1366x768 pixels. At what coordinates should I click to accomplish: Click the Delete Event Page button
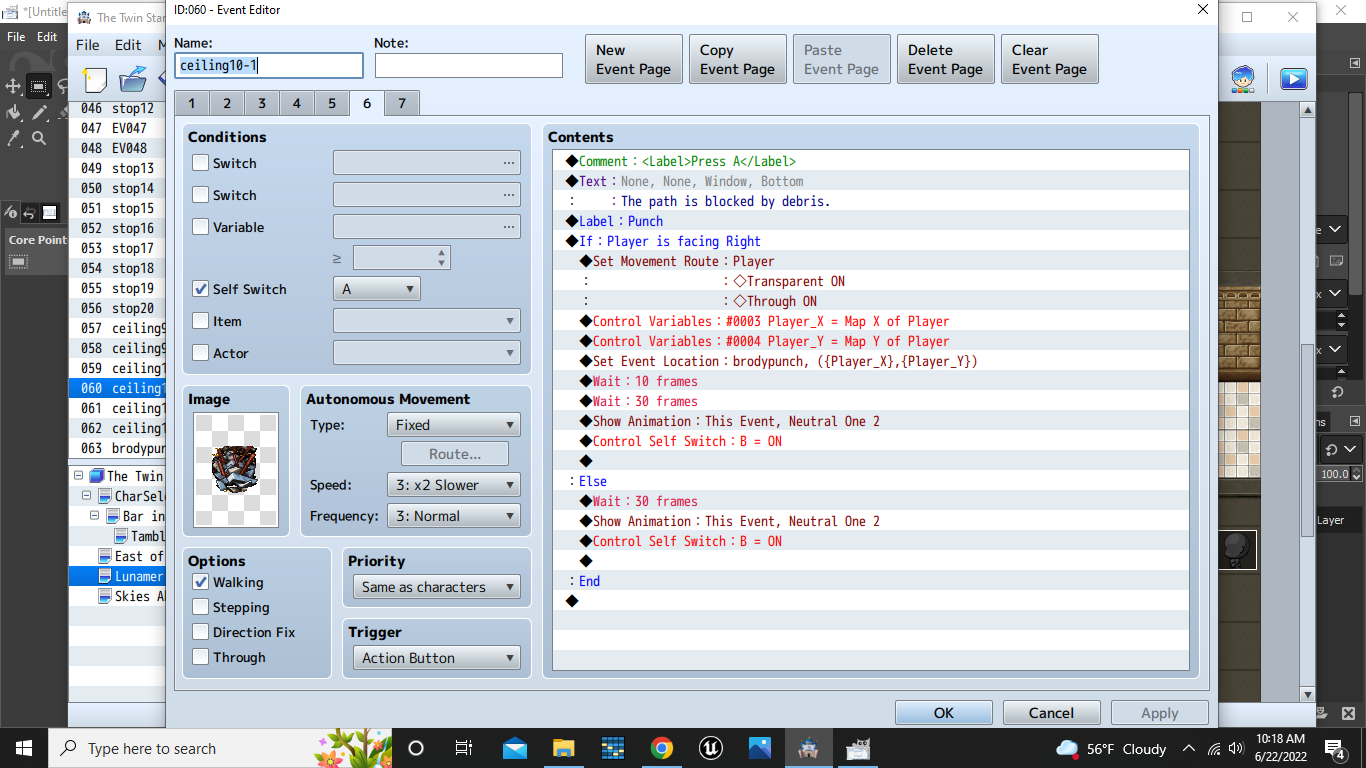pyautogui.click(x=945, y=59)
